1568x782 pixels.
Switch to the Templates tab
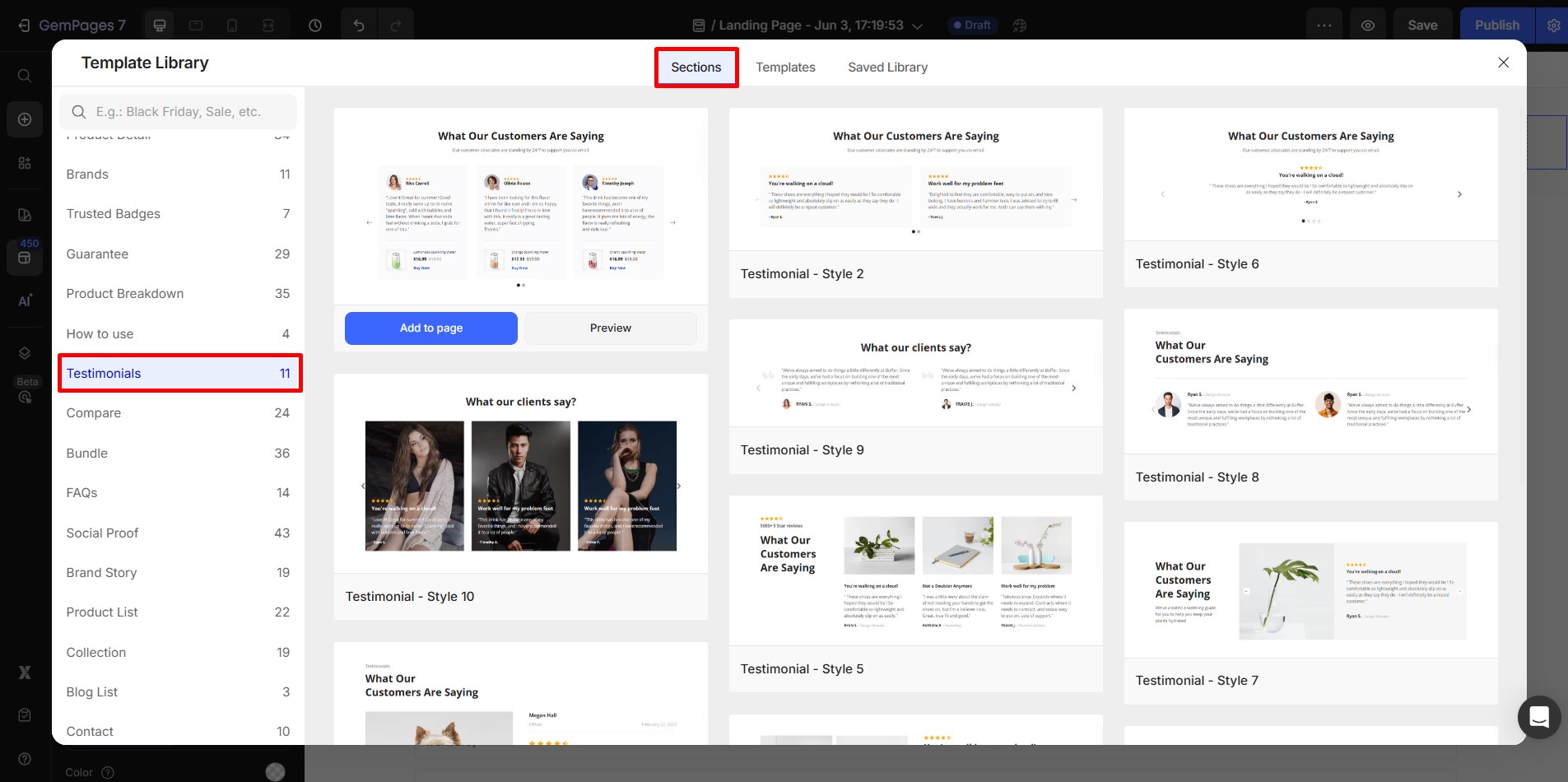784,67
